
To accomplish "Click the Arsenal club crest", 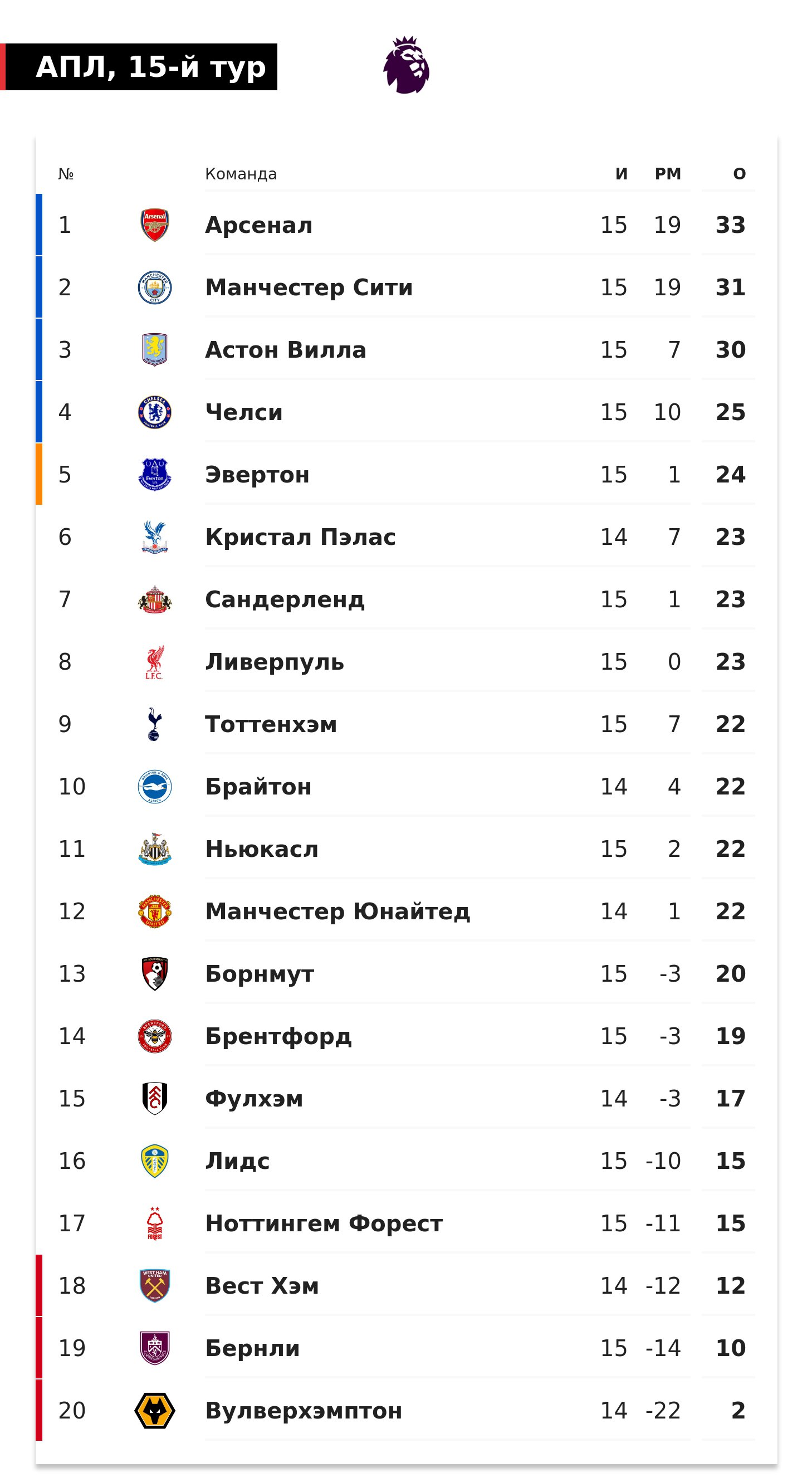I will (x=155, y=225).
